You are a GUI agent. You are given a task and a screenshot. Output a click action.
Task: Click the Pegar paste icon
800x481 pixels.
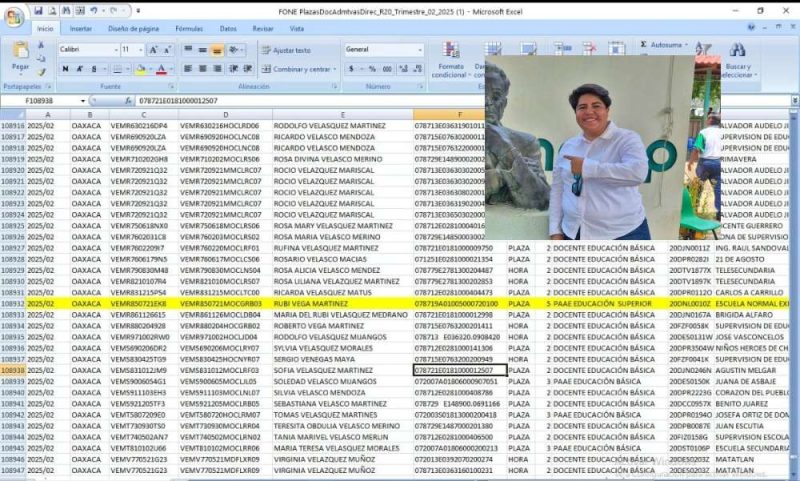(x=20, y=53)
